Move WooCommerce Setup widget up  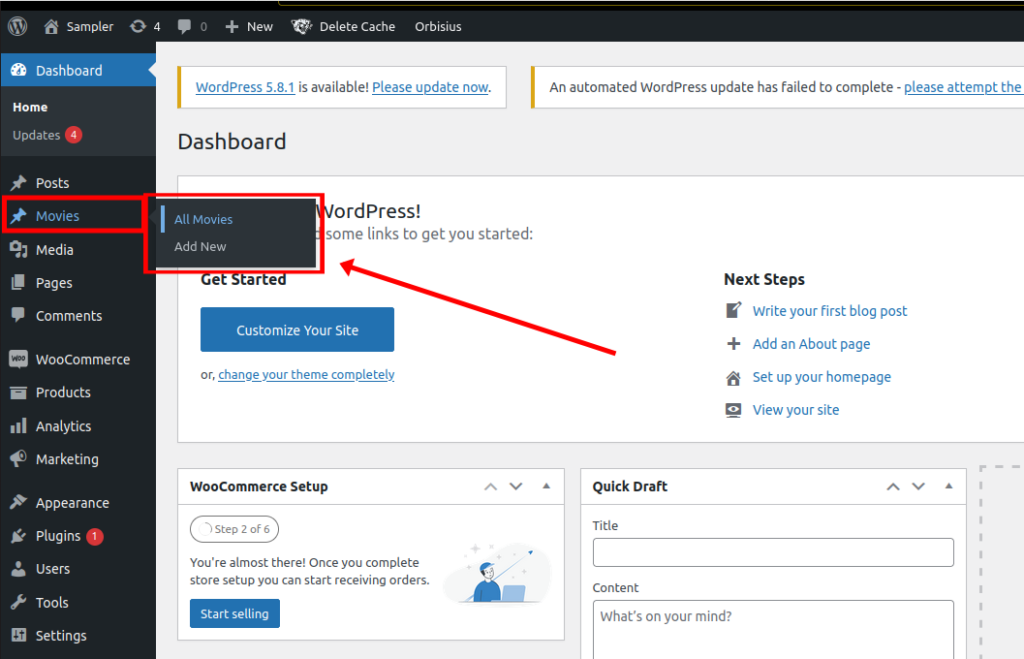click(490, 487)
